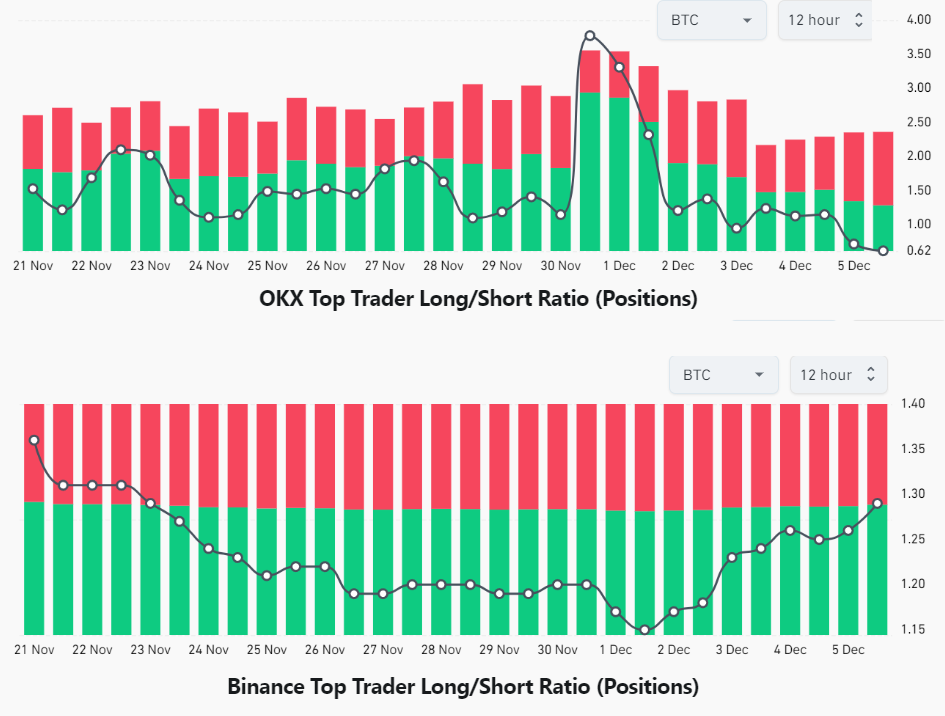Click the caret arrow icon in OKX BTC selector
Screen dimensions: 945x716
pyautogui.click(x=747, y=20)
